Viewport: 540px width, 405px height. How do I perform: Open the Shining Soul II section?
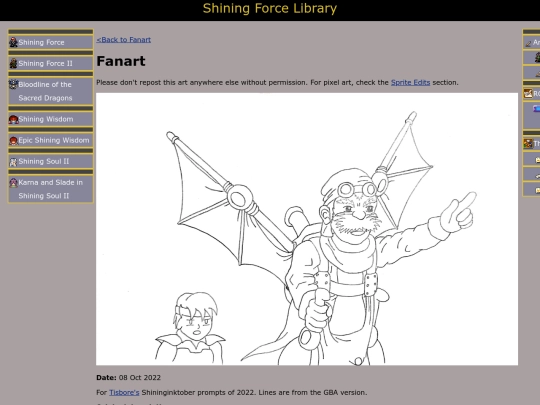pyautogui.click(x=51, y=161)
